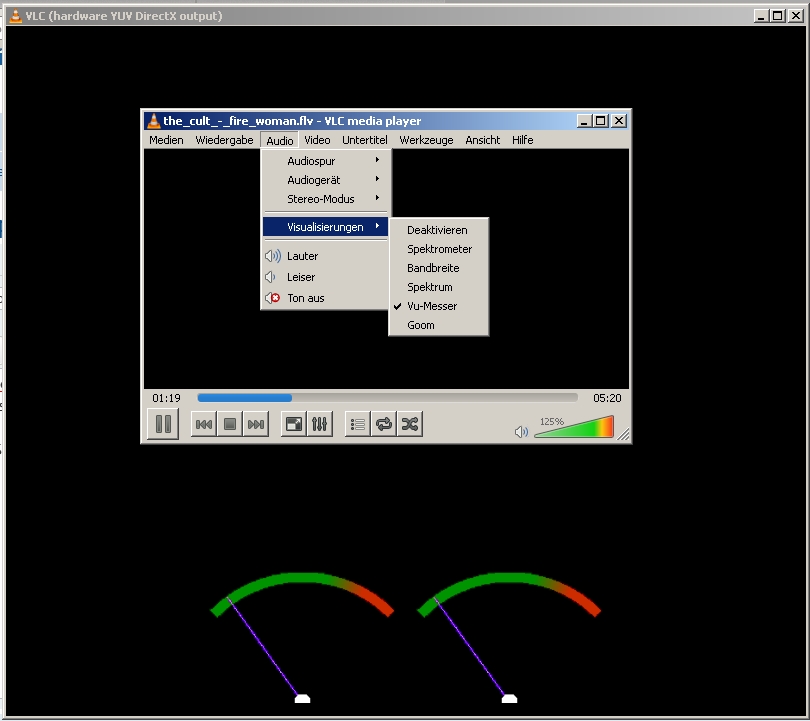Screen dimensions: 810x721
Task: Mute via the speaker icon near volume
Action: click(521, 432)
